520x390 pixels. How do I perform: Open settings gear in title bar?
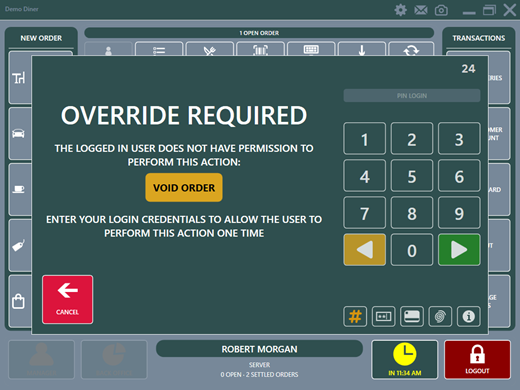(400, 10)
